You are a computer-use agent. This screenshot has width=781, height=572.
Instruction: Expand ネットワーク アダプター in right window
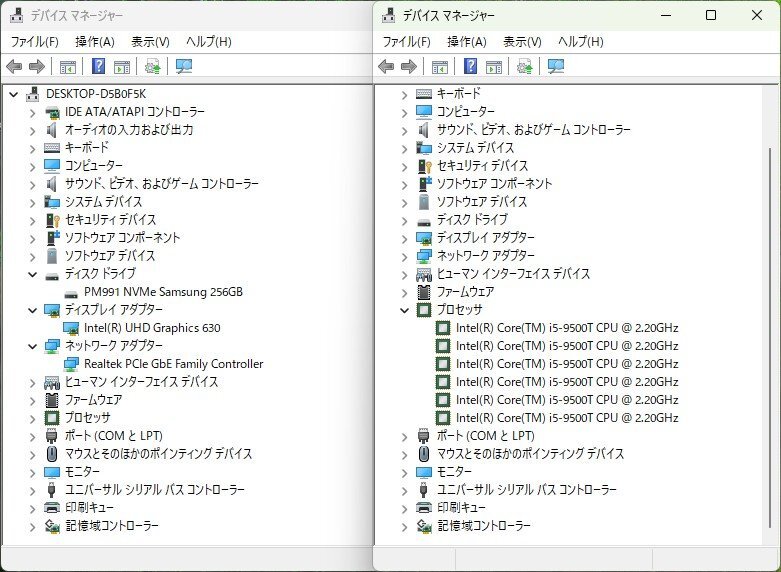[404, 256]
